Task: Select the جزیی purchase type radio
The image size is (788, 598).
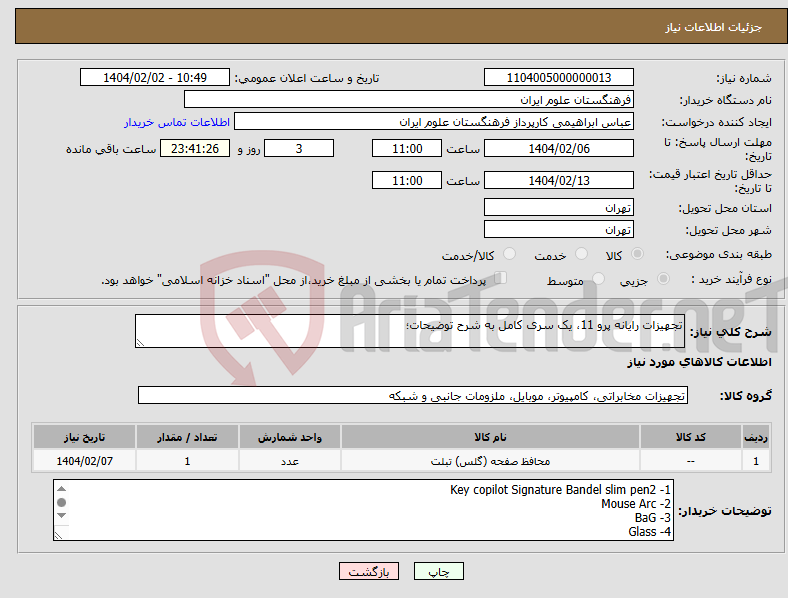Action: point(663,279)
